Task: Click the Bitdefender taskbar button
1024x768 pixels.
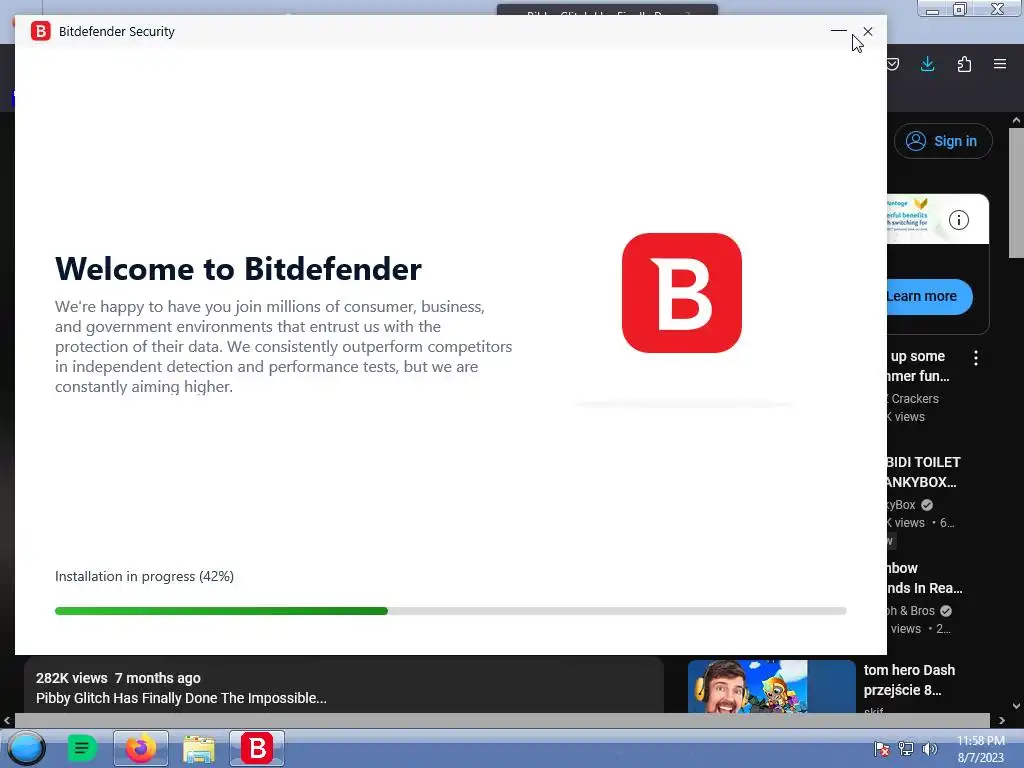Action: click(257, 748)
